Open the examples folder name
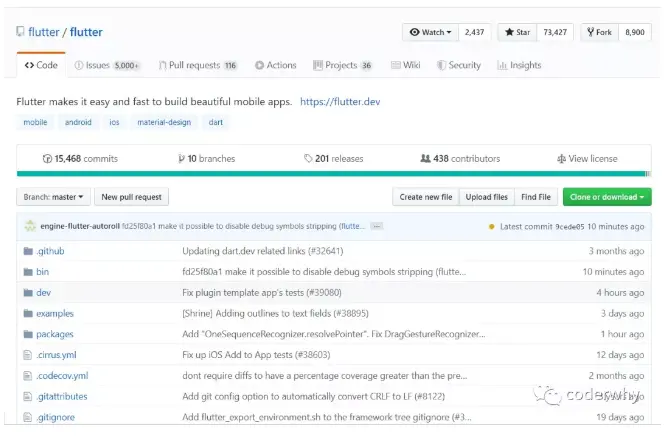Image resolution: width=667 pixels, height=445 pixels. tap(55, 314)
